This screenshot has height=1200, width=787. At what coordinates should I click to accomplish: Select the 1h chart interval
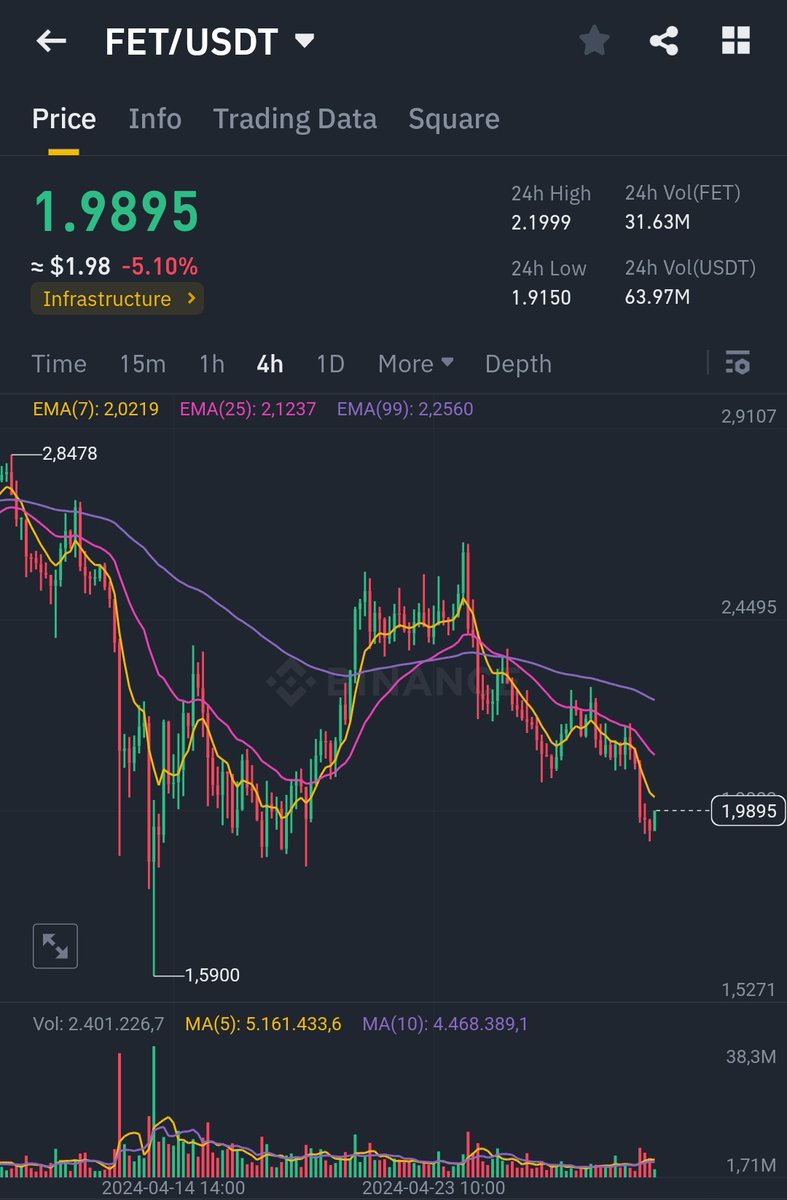tap(212, 364)
